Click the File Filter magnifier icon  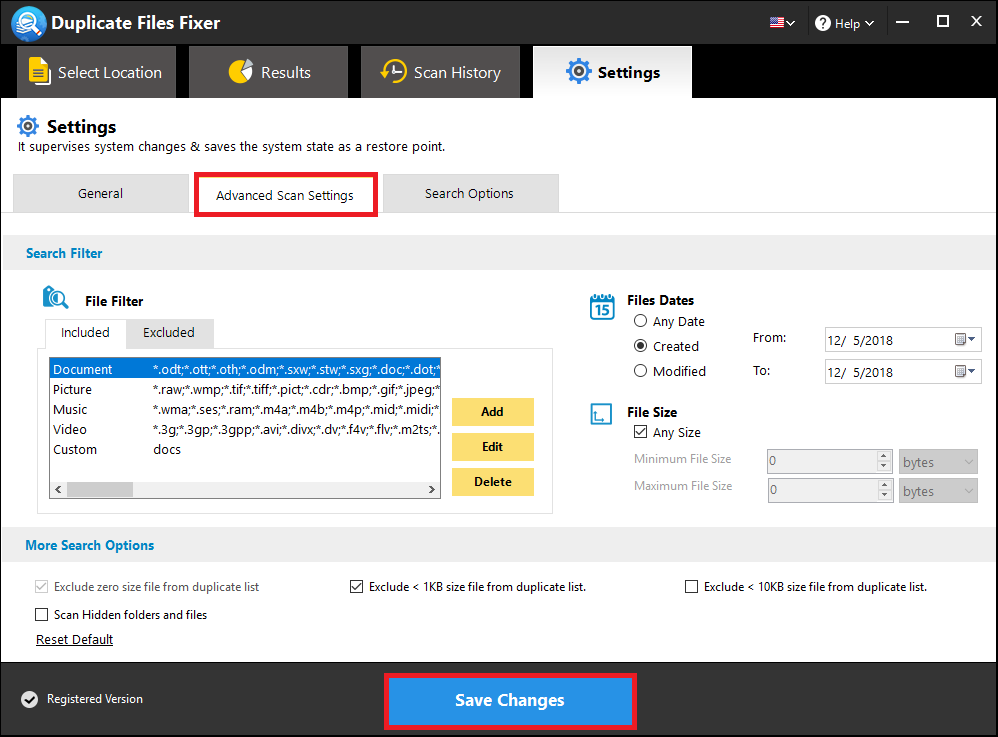coord(55,297)
